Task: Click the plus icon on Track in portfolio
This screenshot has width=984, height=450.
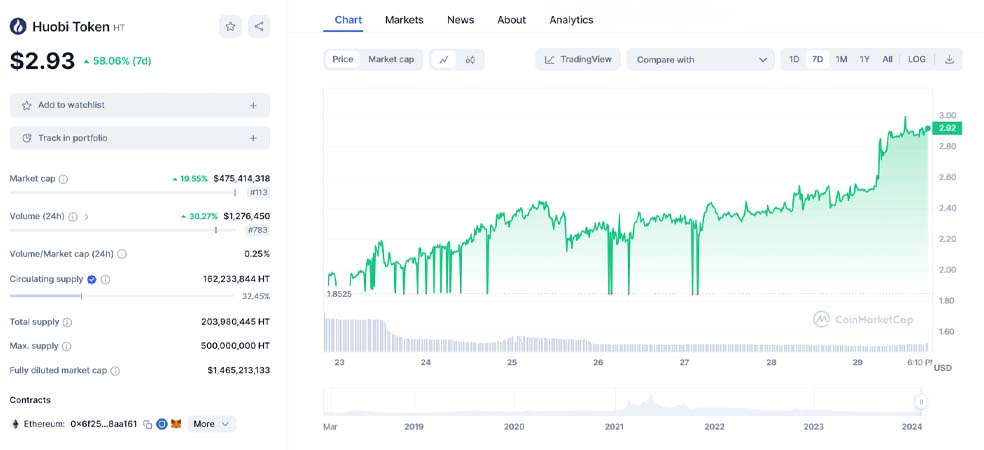Action: pyautogui.click(x=253, y=138)
